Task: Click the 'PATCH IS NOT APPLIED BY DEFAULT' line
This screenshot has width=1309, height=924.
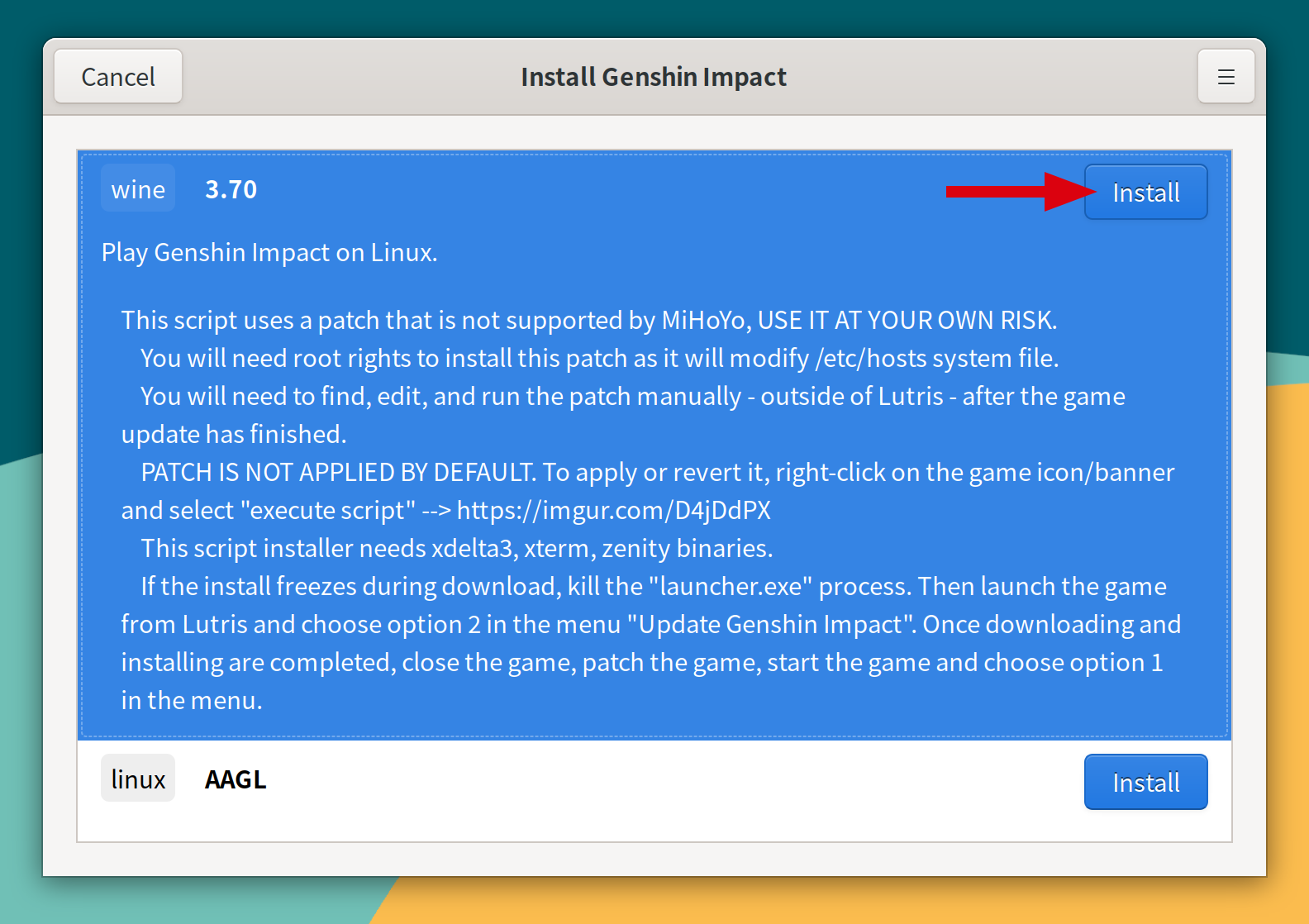Action: (658, 472)
